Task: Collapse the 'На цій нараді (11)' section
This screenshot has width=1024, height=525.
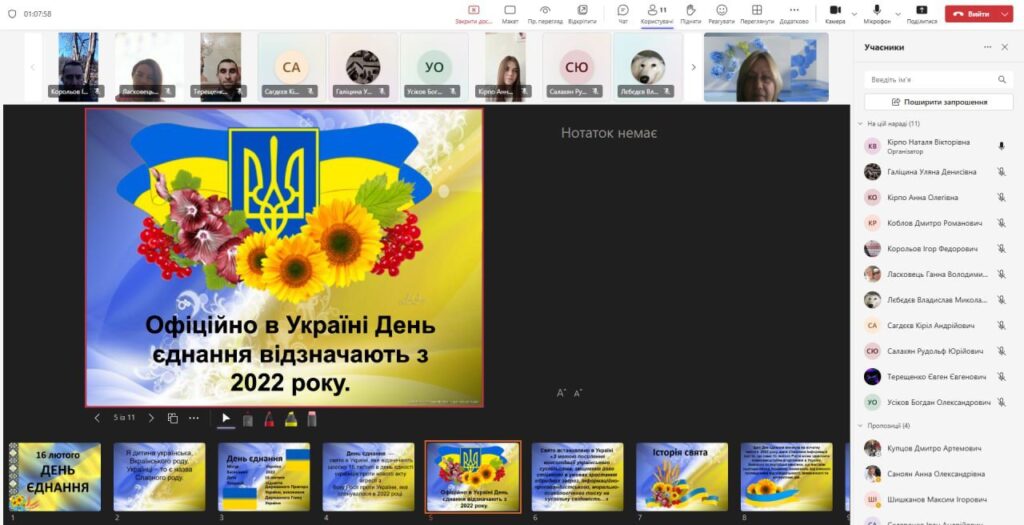Action: pyautogui.click(x=859, y=123)
